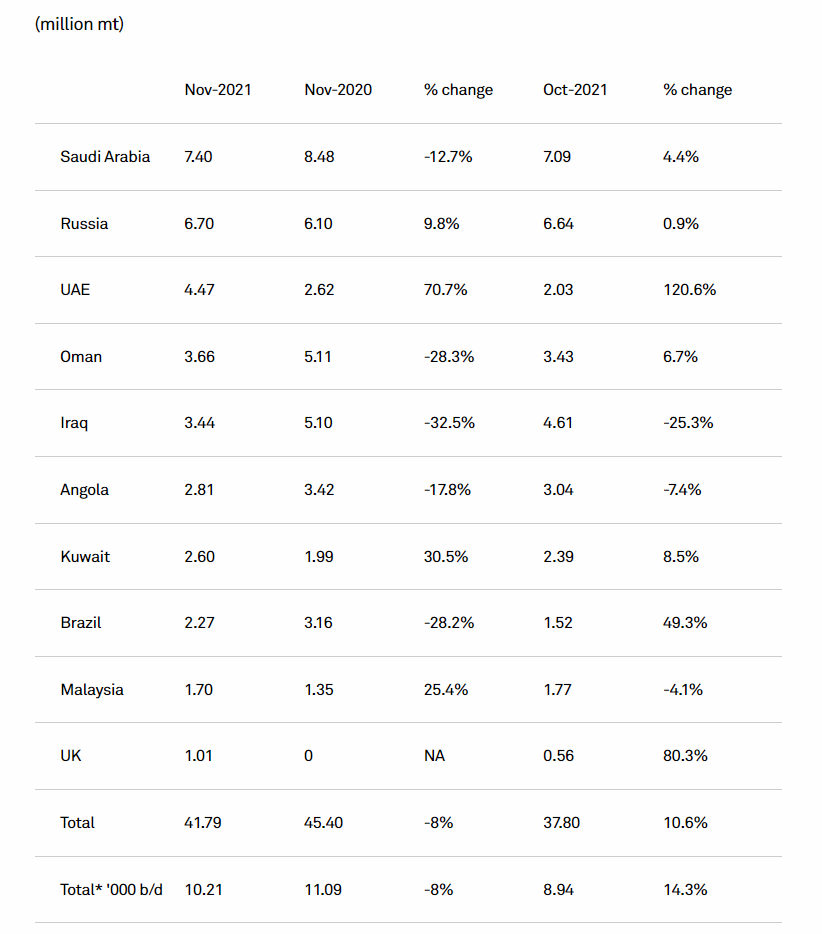Click Saudi Arabia's 7.40 value
822x934 pixels.
(x=198, y=157)
